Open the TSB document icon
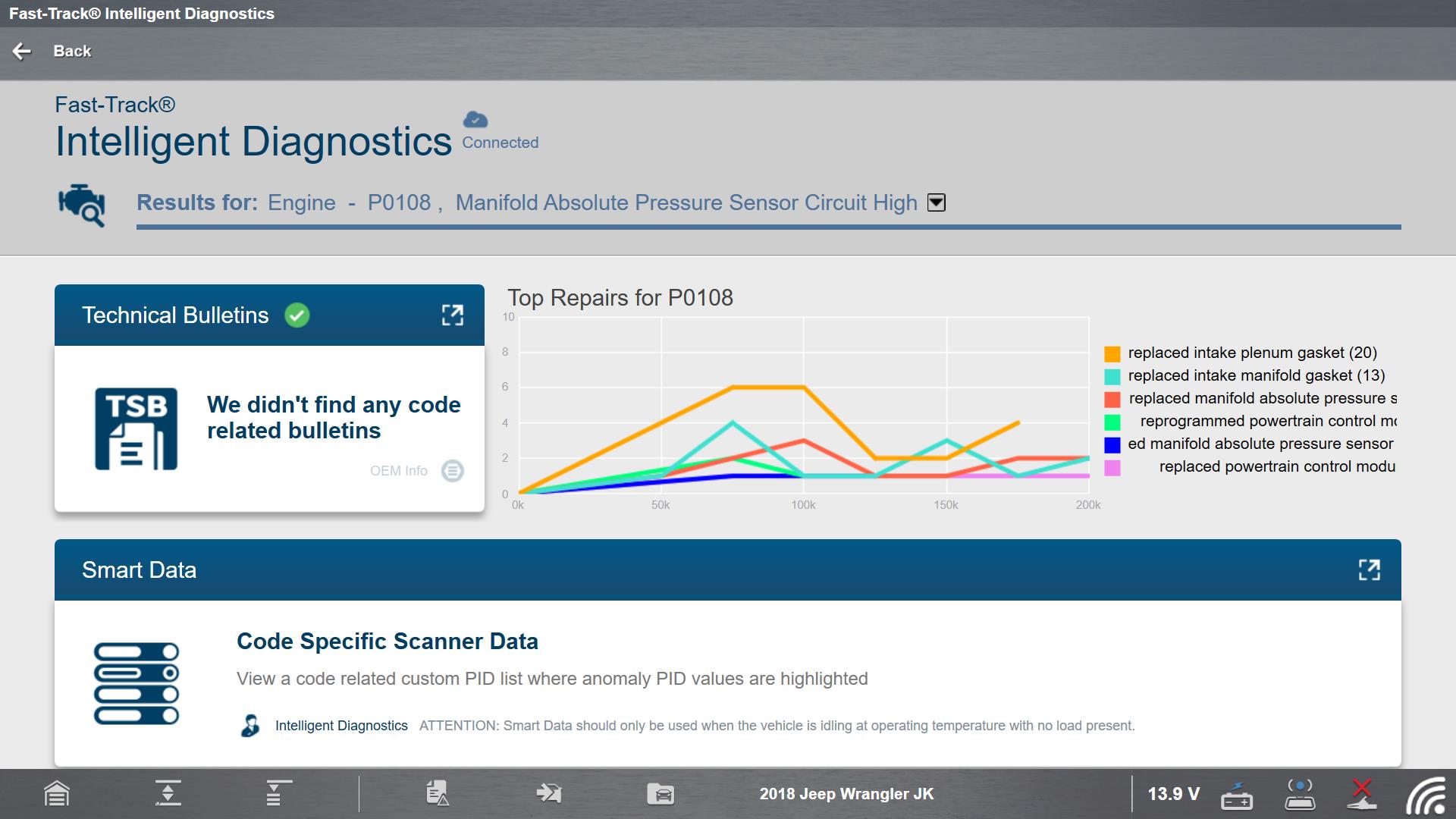Viewport: 1456px width, 819px height. (x=136, y=429)
